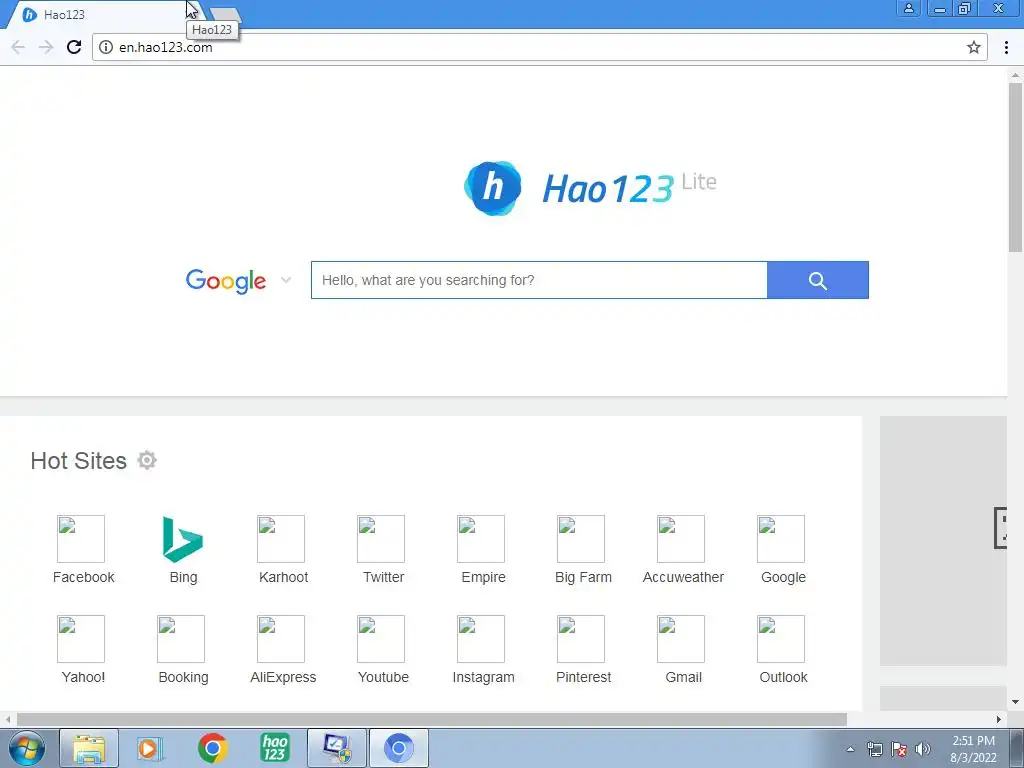Launch Windows Media Player from taskbar
Image resolution: width=1024 pixels, height=768 pixels.
(150, 748)
